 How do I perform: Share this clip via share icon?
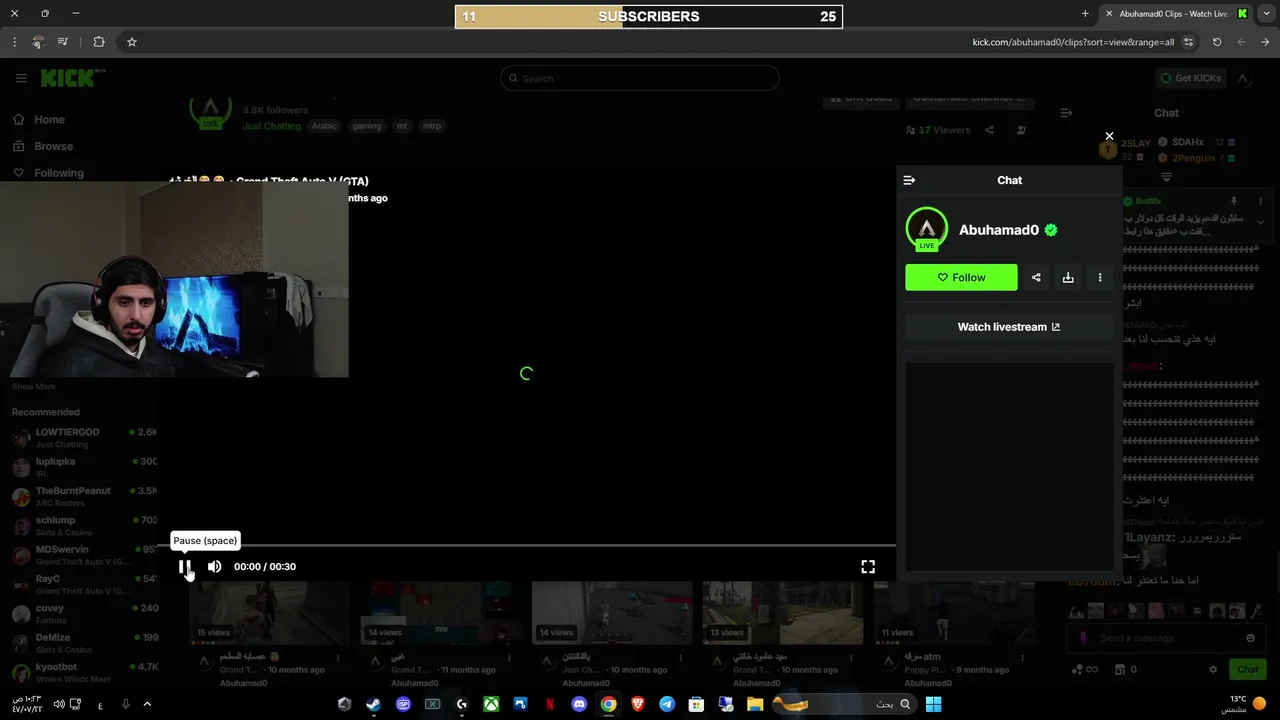pos(1036,277)
